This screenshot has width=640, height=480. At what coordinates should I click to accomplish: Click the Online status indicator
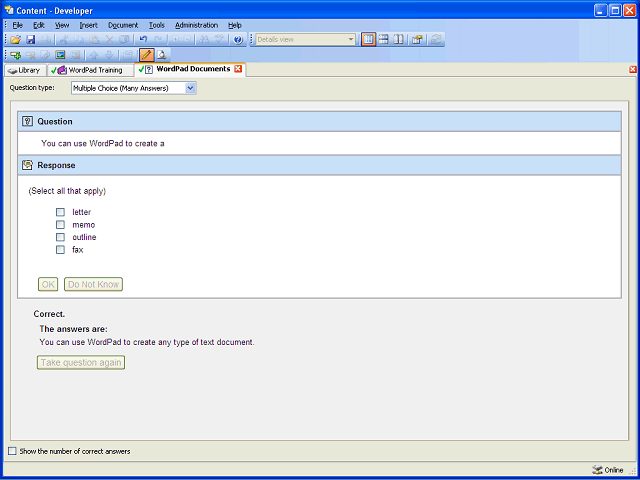click(608, 470)
